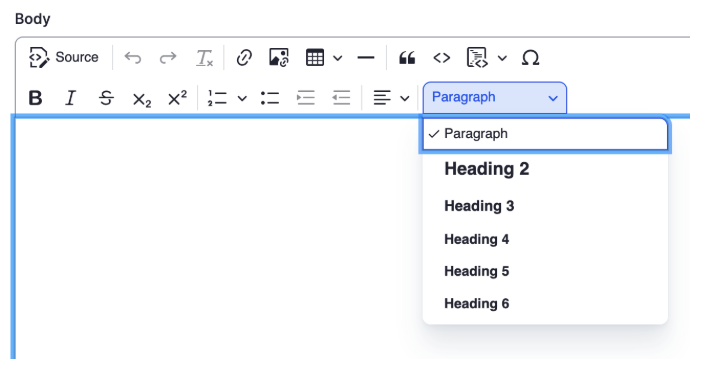Insert a code block
The height and width of the screenshot is (373, 705).
pos(477,58)
